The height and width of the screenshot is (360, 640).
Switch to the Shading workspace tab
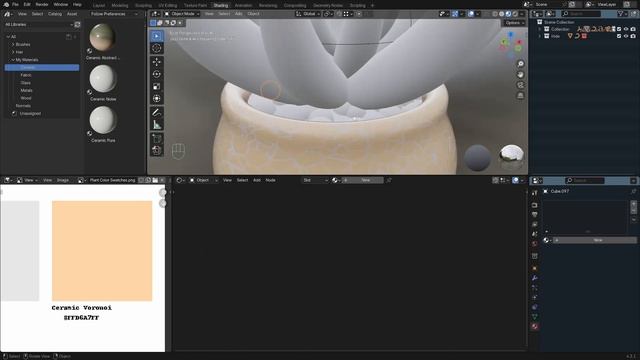pyautogui.click(x=221, y=5)
